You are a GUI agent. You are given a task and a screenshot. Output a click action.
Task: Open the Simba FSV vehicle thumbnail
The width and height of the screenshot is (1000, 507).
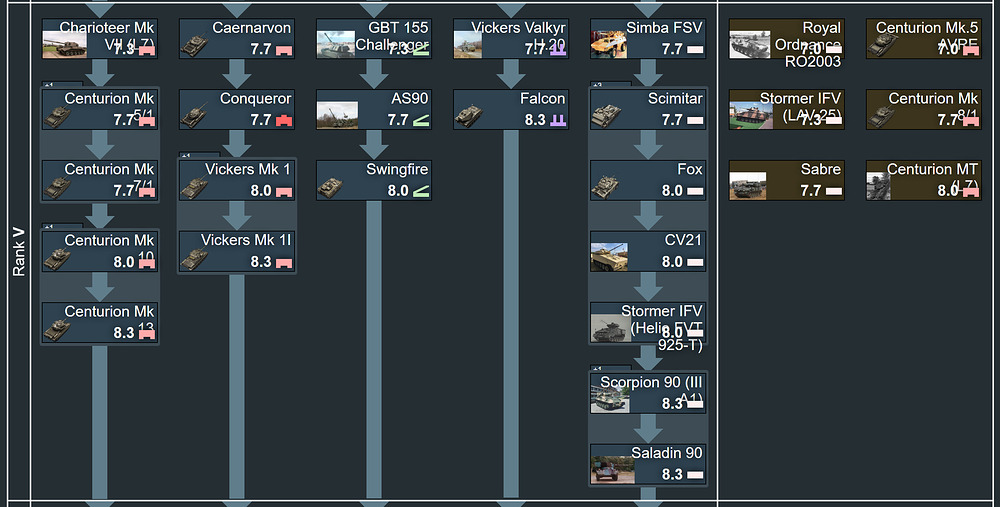(x=607, y=44)
